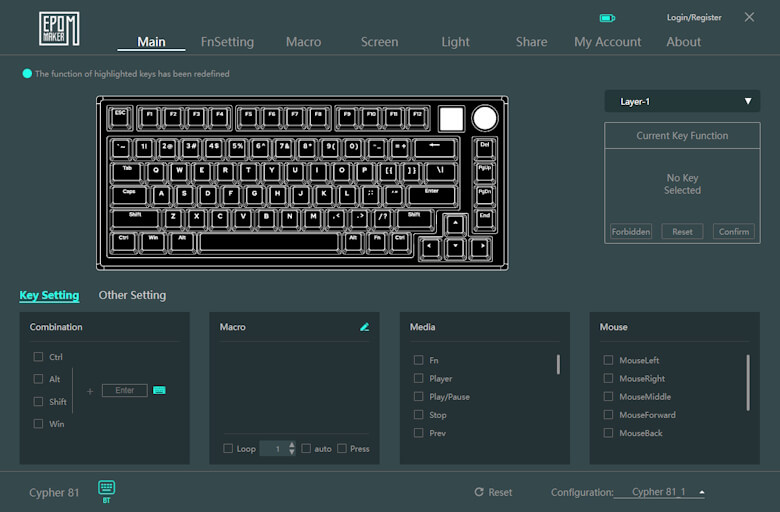The height and width of the screenshot is (512, 780).
Task: Click the keyboard icon beside Enter field
Action: click(x=159, y=390)
